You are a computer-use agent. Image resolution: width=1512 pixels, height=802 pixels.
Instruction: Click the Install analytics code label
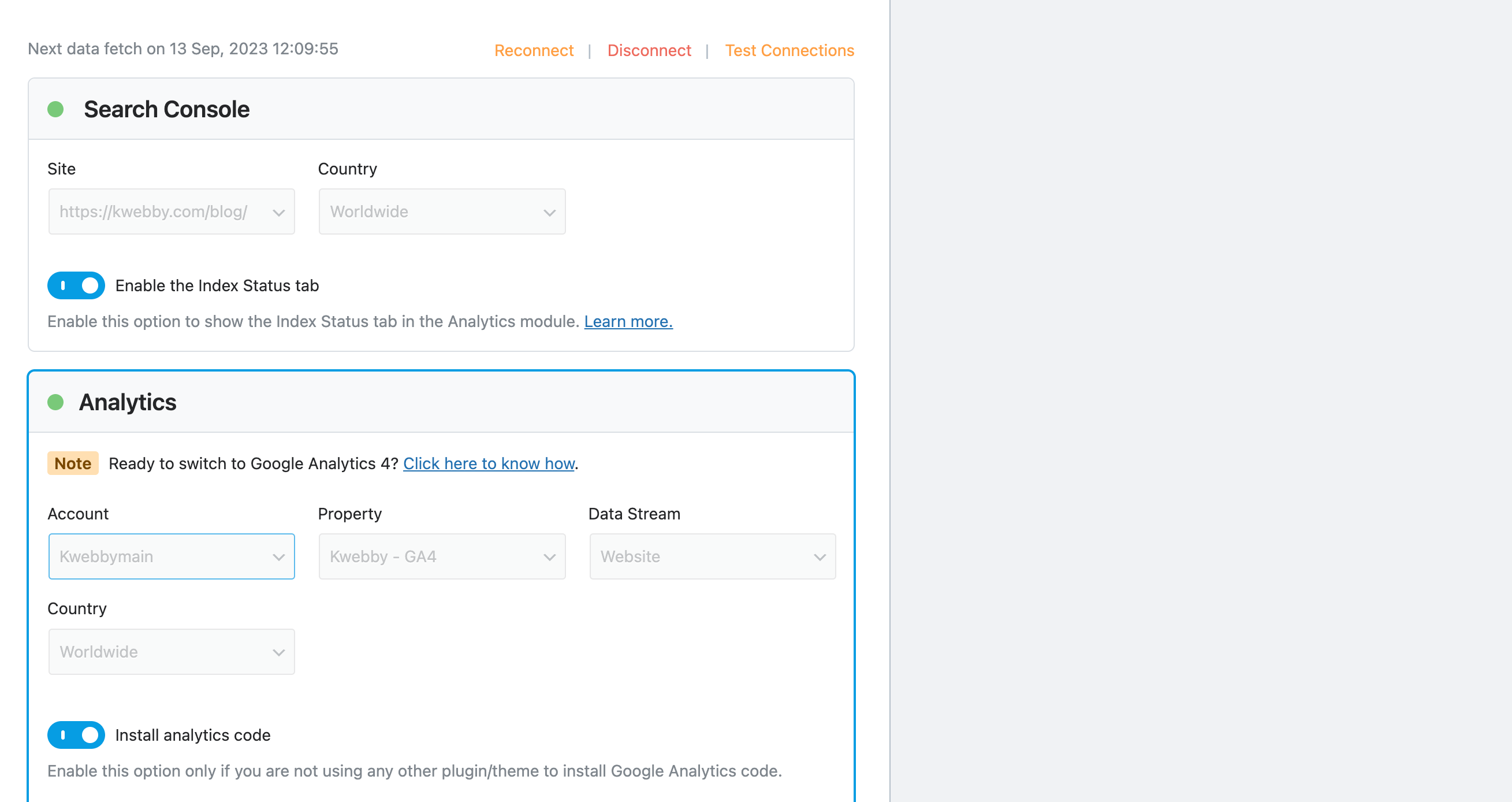click(192, 735)
